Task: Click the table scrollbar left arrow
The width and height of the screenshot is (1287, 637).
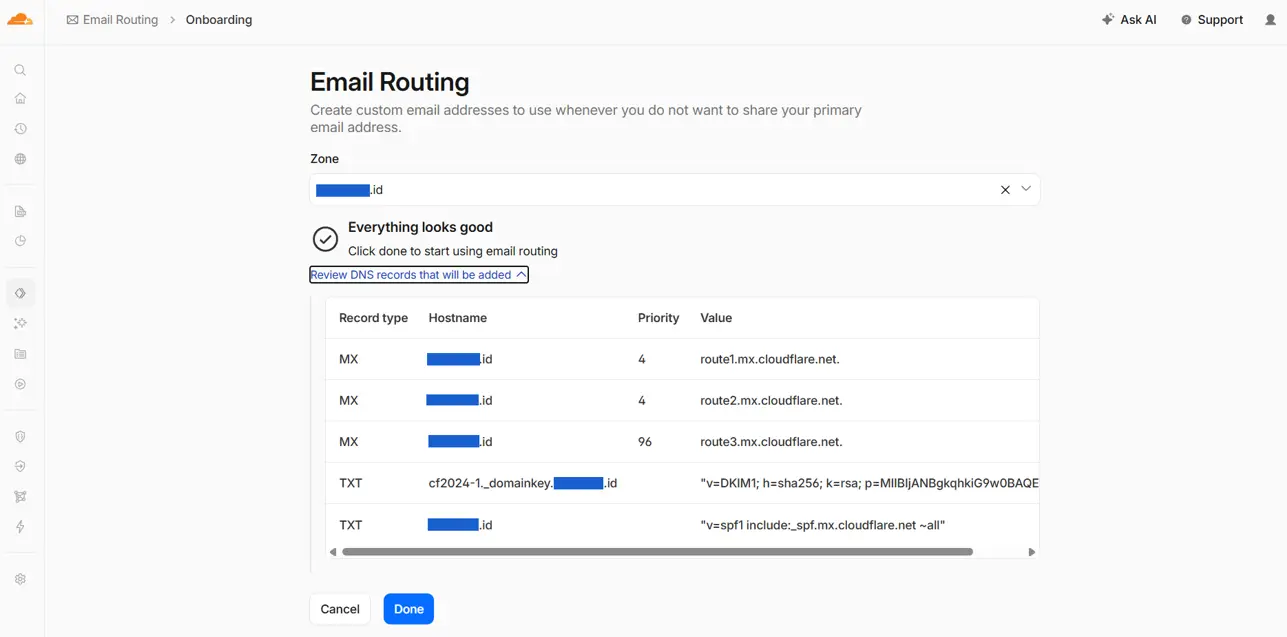Action: coord(333,552)
